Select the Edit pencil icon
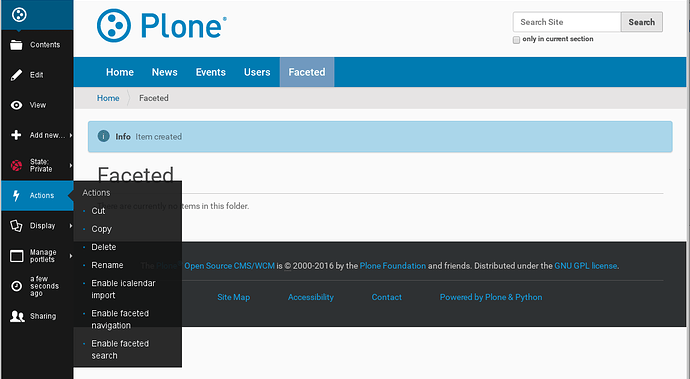Image resolution: width=690 pixels, height=379 pixels. point(16,75)
